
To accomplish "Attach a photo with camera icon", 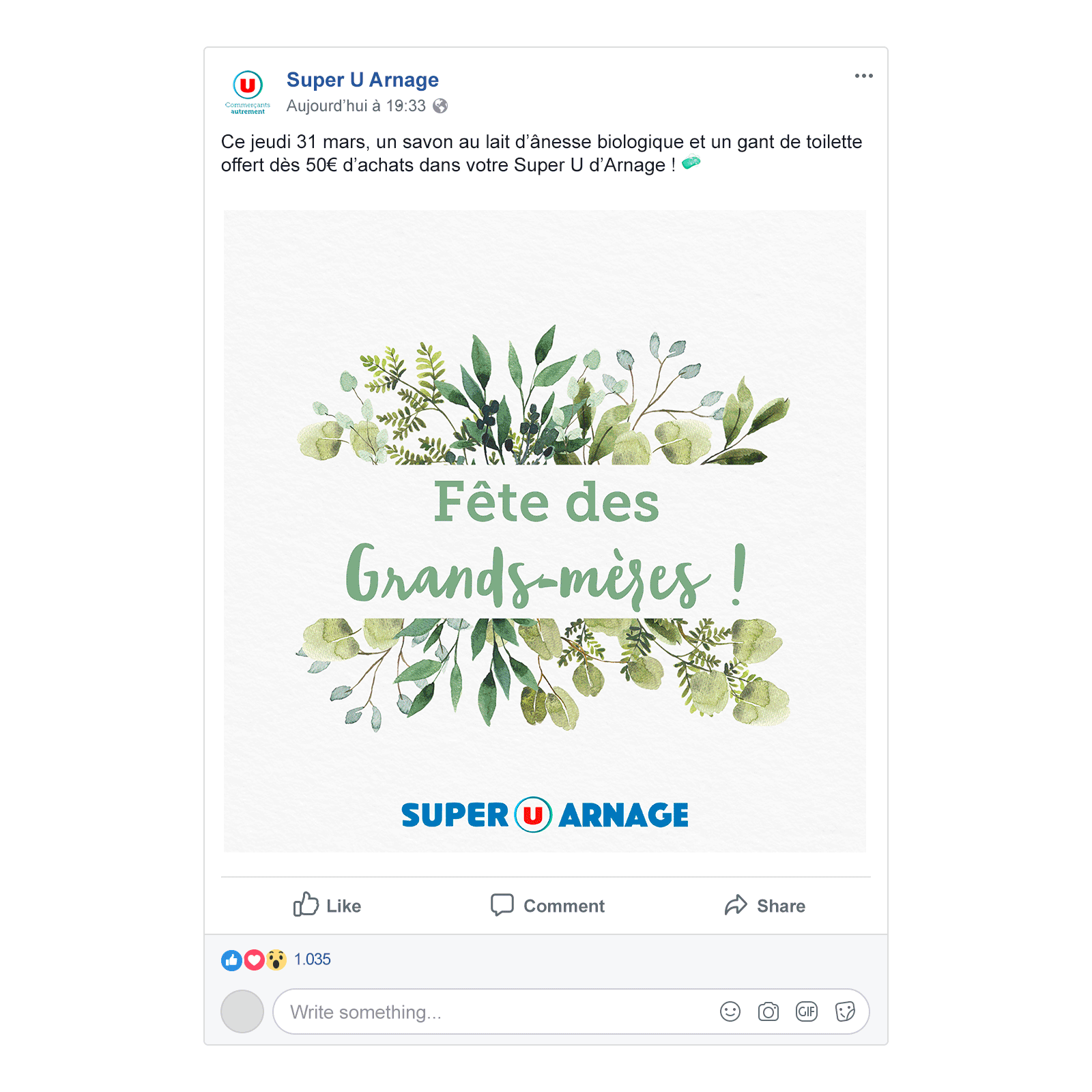I will (768, 1011).
